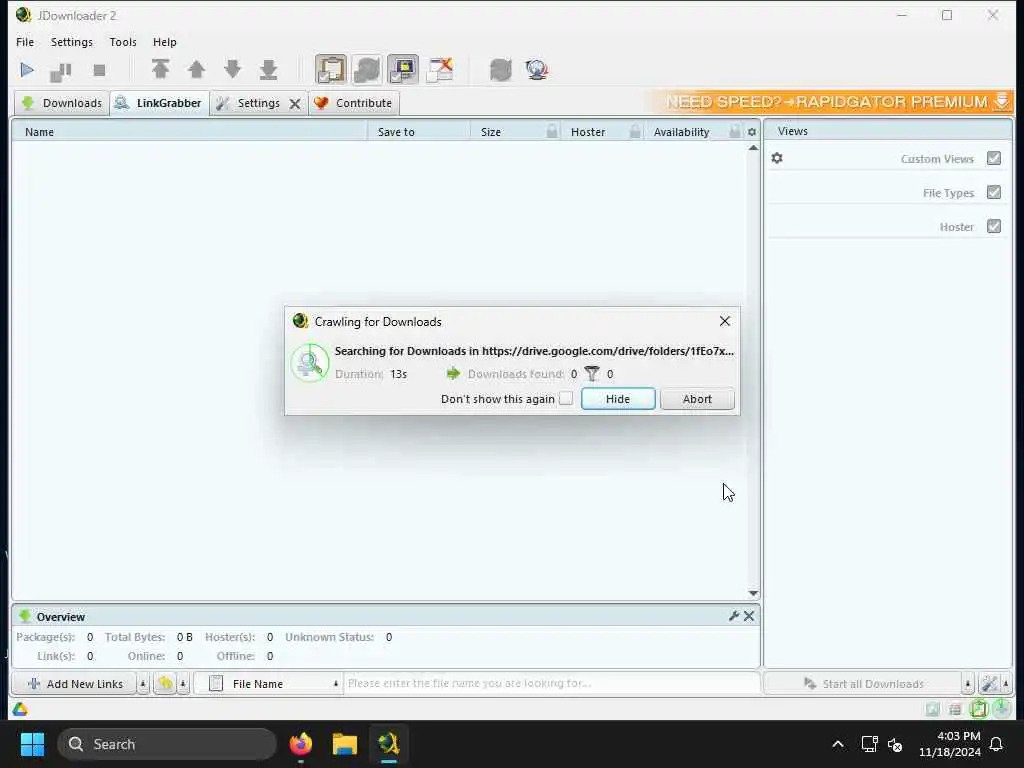
Task: Abort the crawling for downloads
Action: click(697, 399)
